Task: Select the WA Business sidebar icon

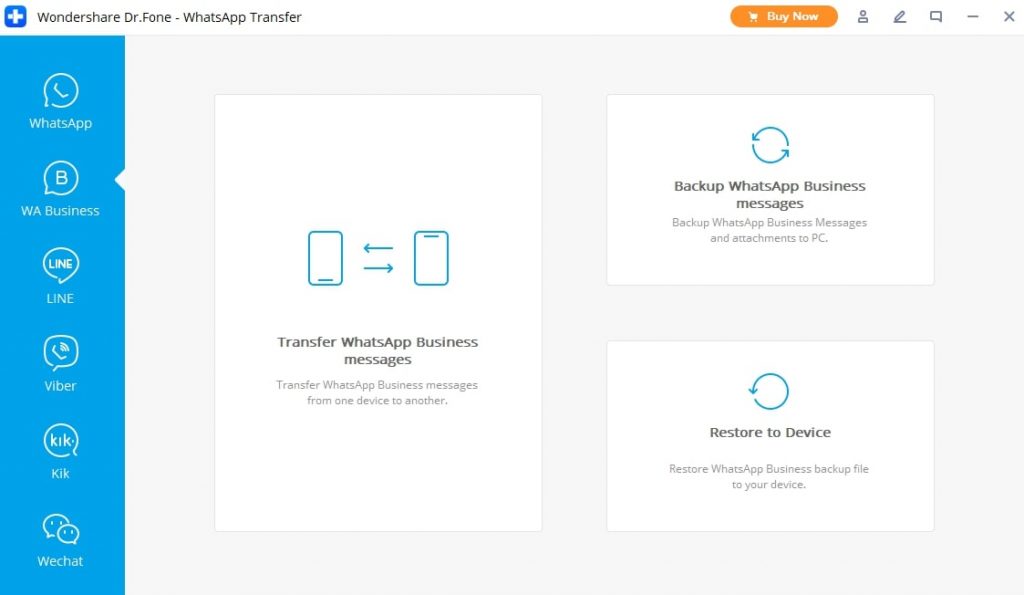Action: 61,178
